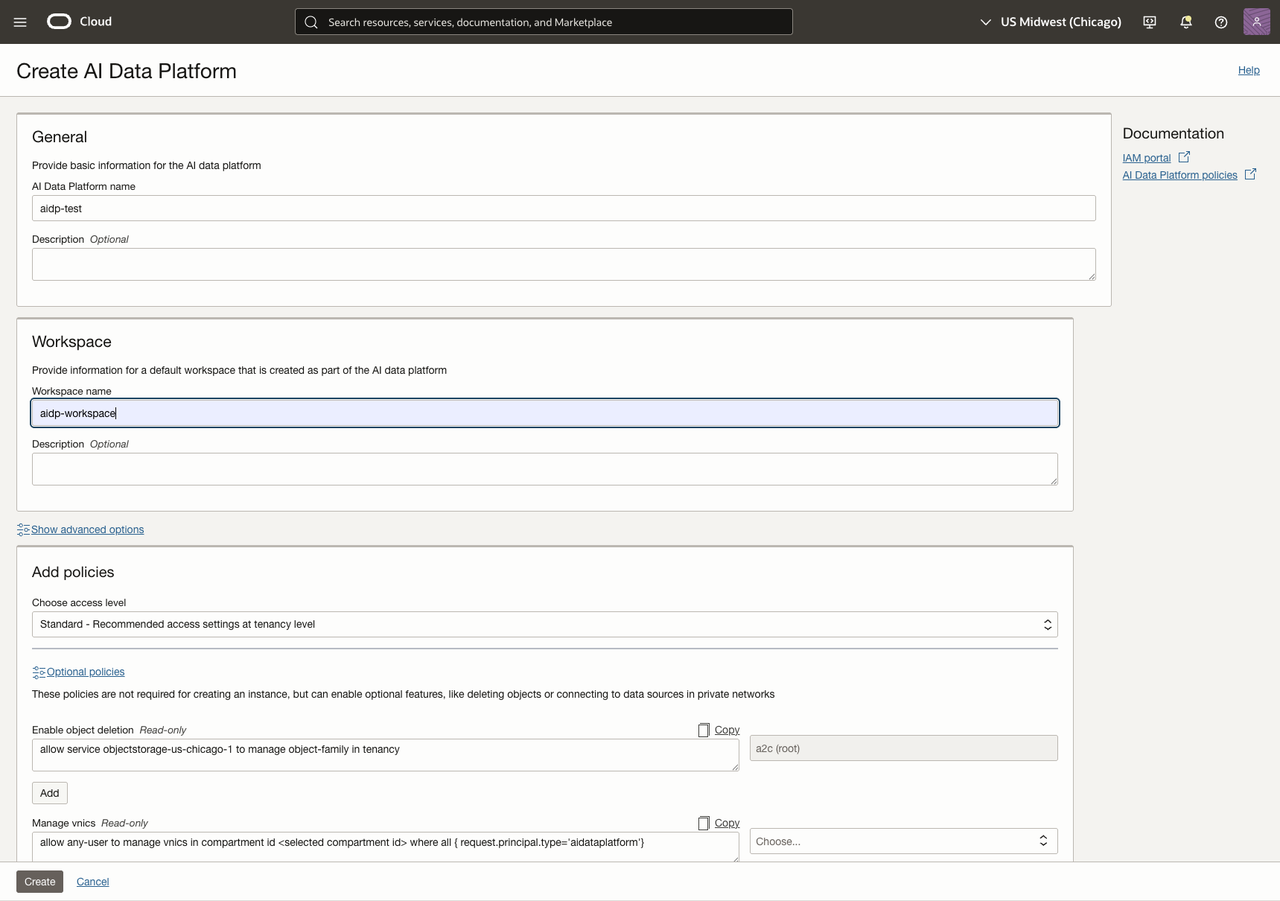This screenshot has height=901, width=1280.
Task: Open the user profile avatar
Action: pos(1257,21)
